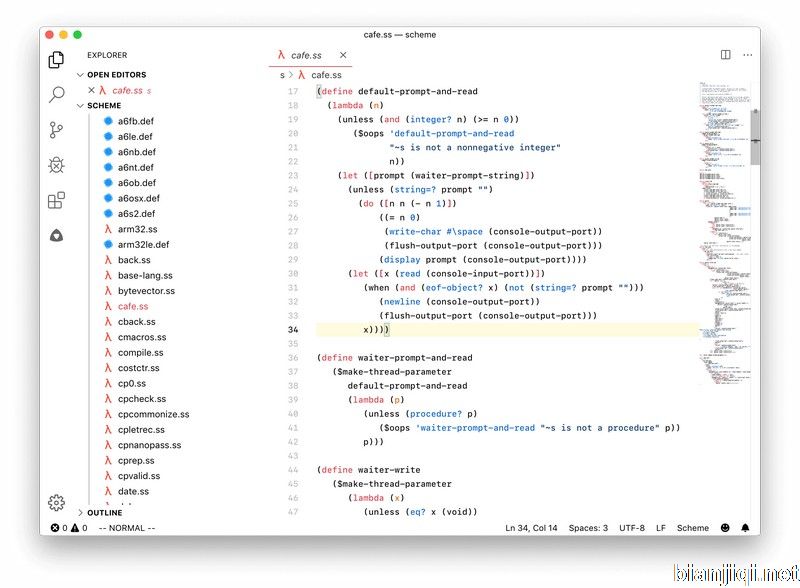Image resolution: width=800 pixels, height=588 pixels.
Task: Open cpletrec.ss in the file tree
Action: (x=141, y=430)
